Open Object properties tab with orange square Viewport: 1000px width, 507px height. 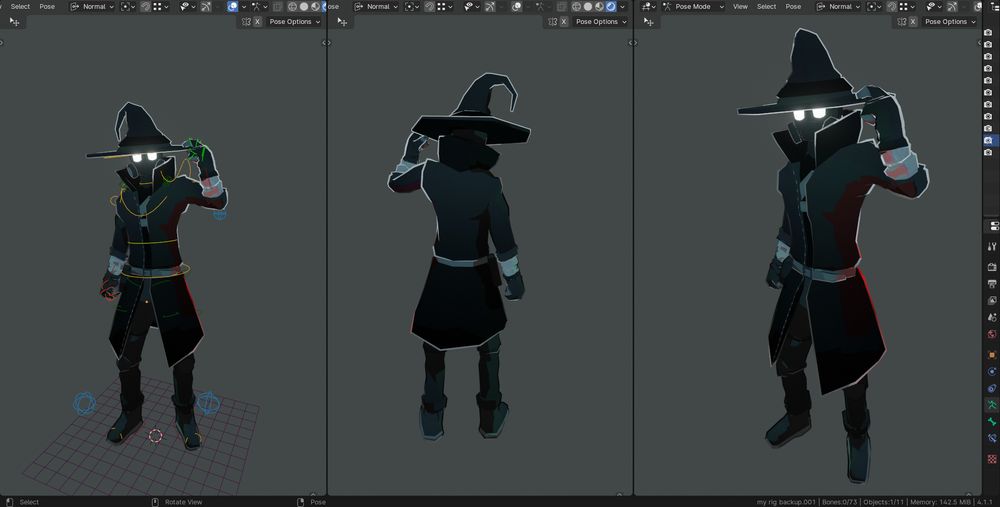992,354
